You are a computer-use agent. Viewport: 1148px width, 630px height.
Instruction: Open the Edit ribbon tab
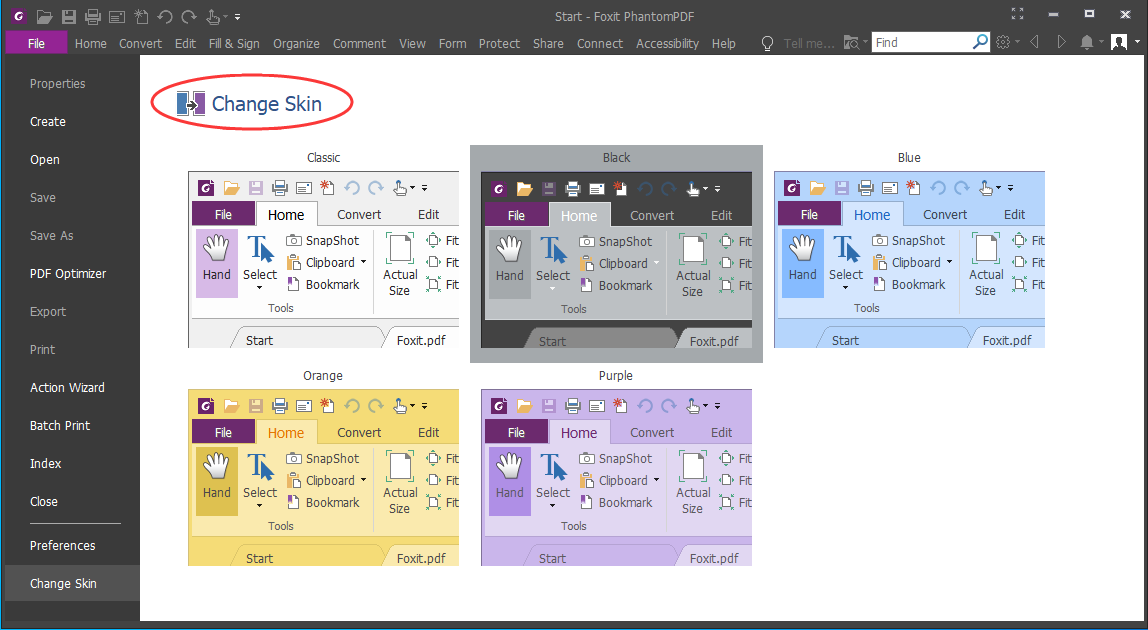[x=185, y=43]
